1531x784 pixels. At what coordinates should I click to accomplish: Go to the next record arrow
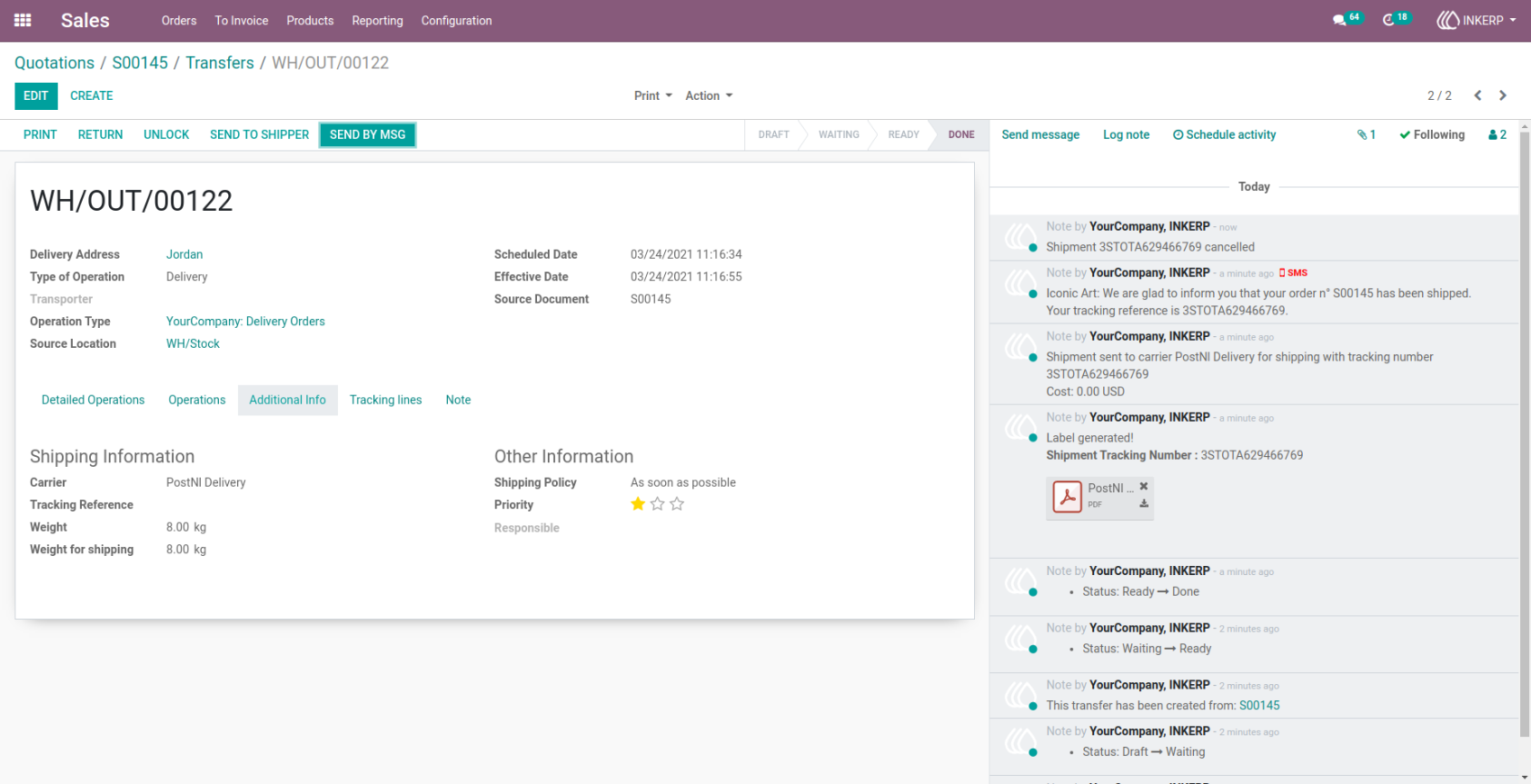(1503, 95)
